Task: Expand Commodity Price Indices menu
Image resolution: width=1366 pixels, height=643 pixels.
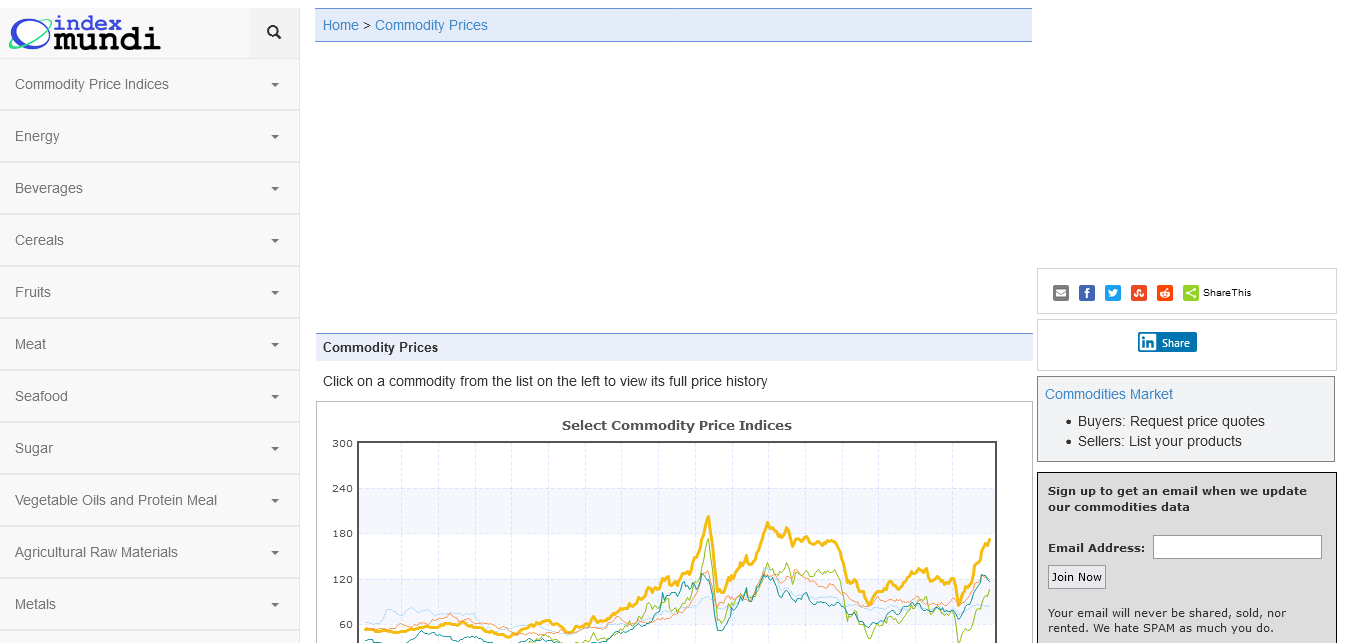Action: (x=149, y=85)
